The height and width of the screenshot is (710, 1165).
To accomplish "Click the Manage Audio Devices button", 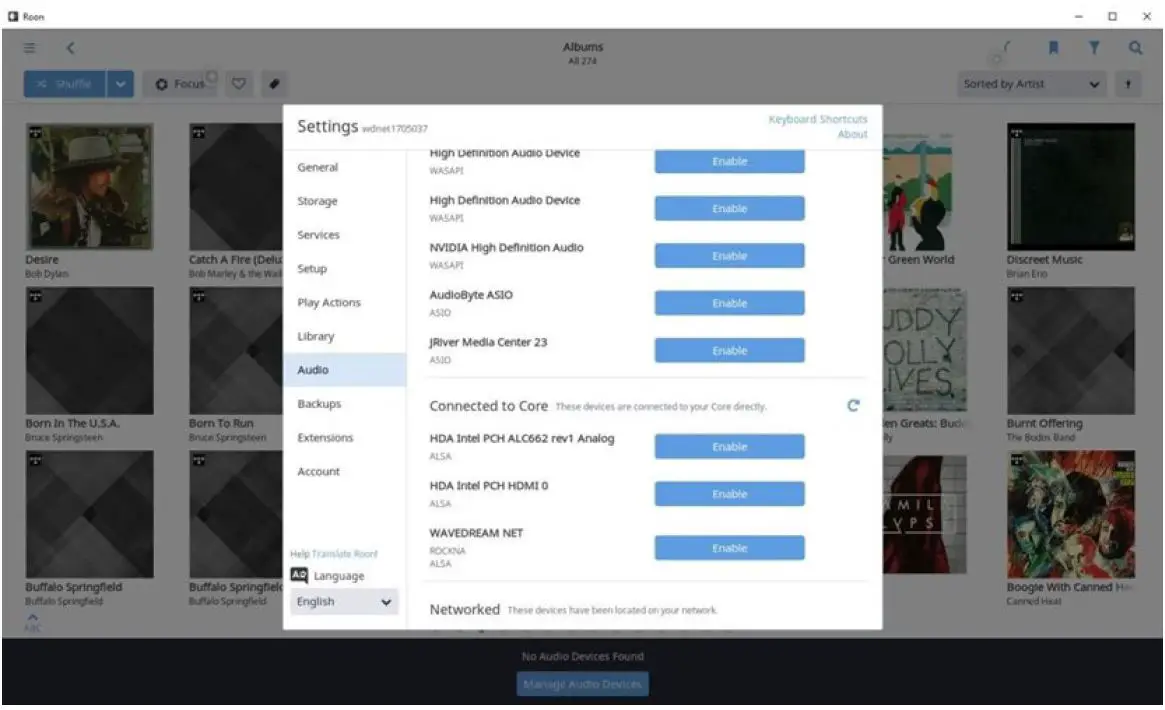I will pyautogui.click(x=582, y=684).
